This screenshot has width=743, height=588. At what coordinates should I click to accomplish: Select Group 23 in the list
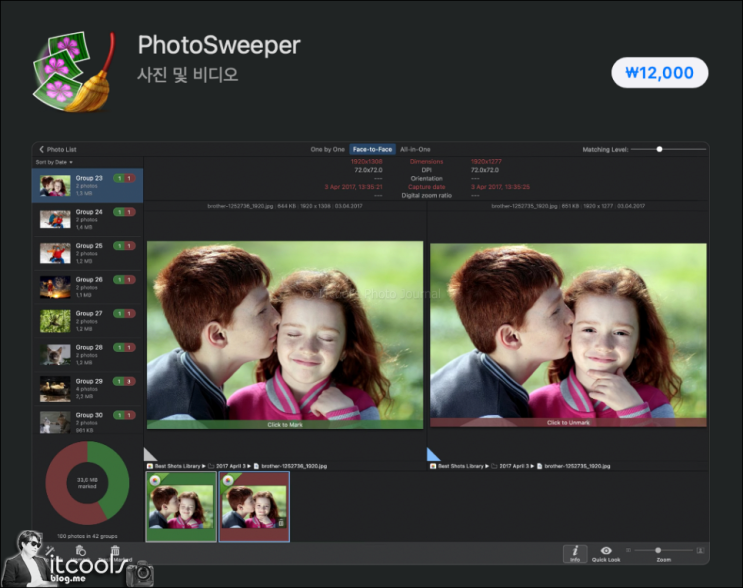(87, 185)
